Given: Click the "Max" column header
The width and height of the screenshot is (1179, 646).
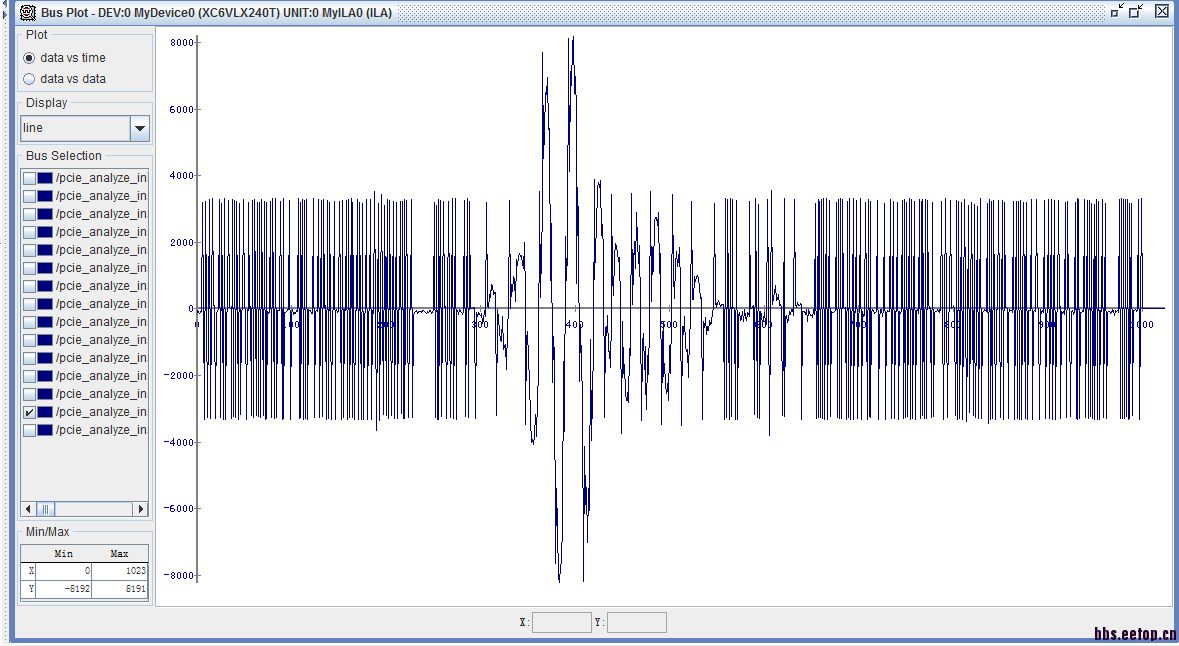Looking at the screenshot, I should tap(120, 553).
